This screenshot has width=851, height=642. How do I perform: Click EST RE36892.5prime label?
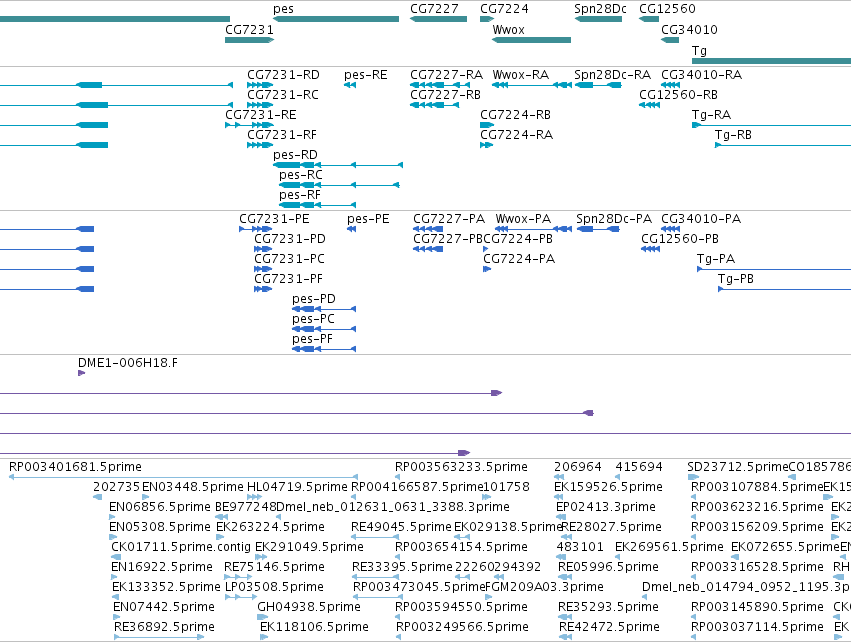click(164, 627)
